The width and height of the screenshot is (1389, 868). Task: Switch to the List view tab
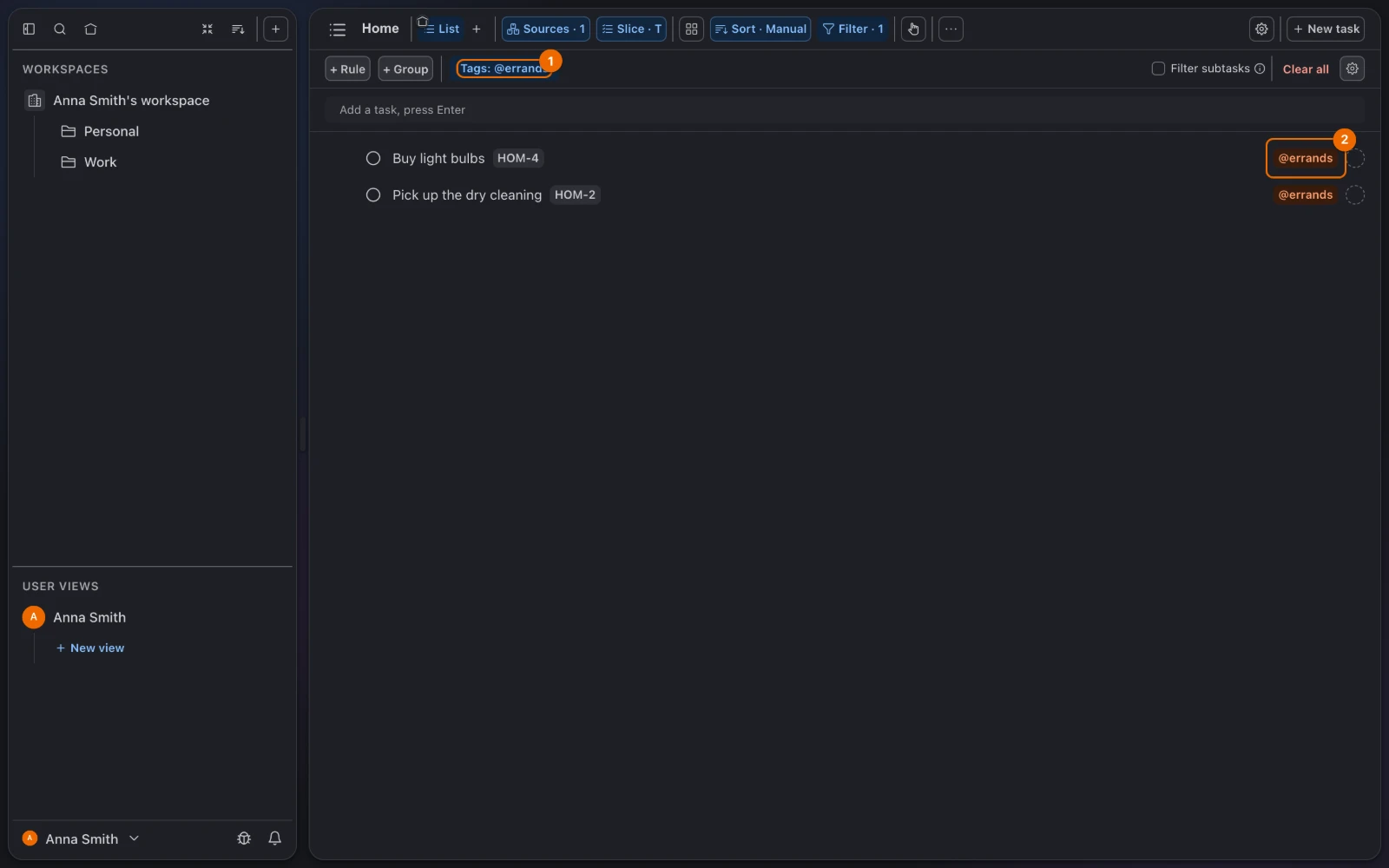click(441, 29)
